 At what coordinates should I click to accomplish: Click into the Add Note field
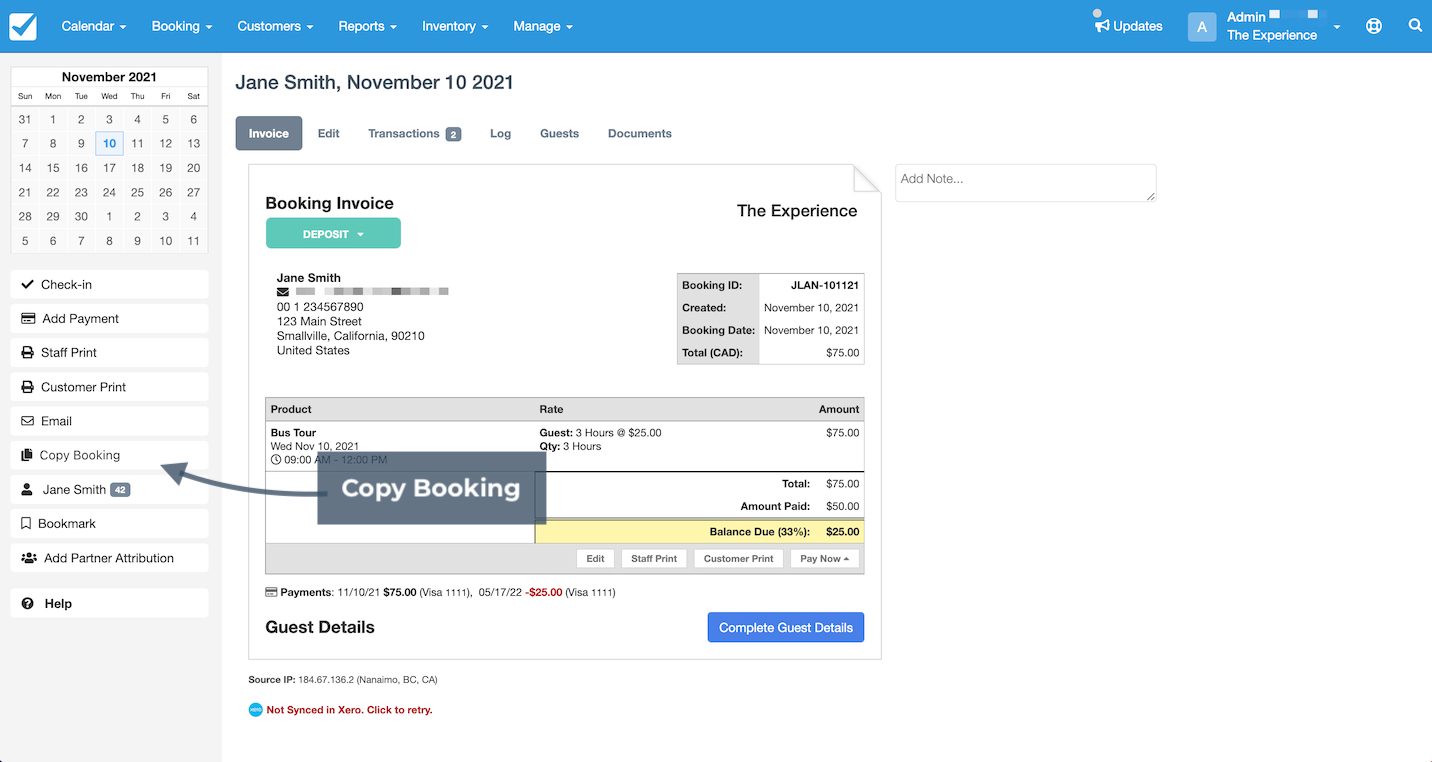coord(1026,183)
